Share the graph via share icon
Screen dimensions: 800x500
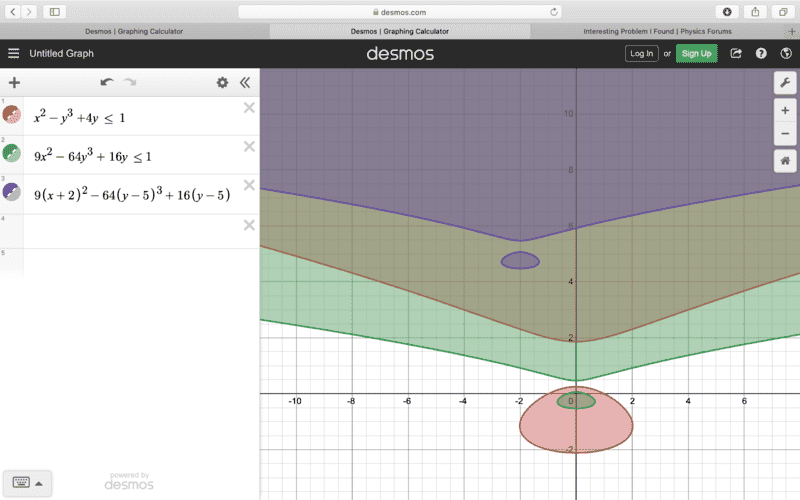736,54
